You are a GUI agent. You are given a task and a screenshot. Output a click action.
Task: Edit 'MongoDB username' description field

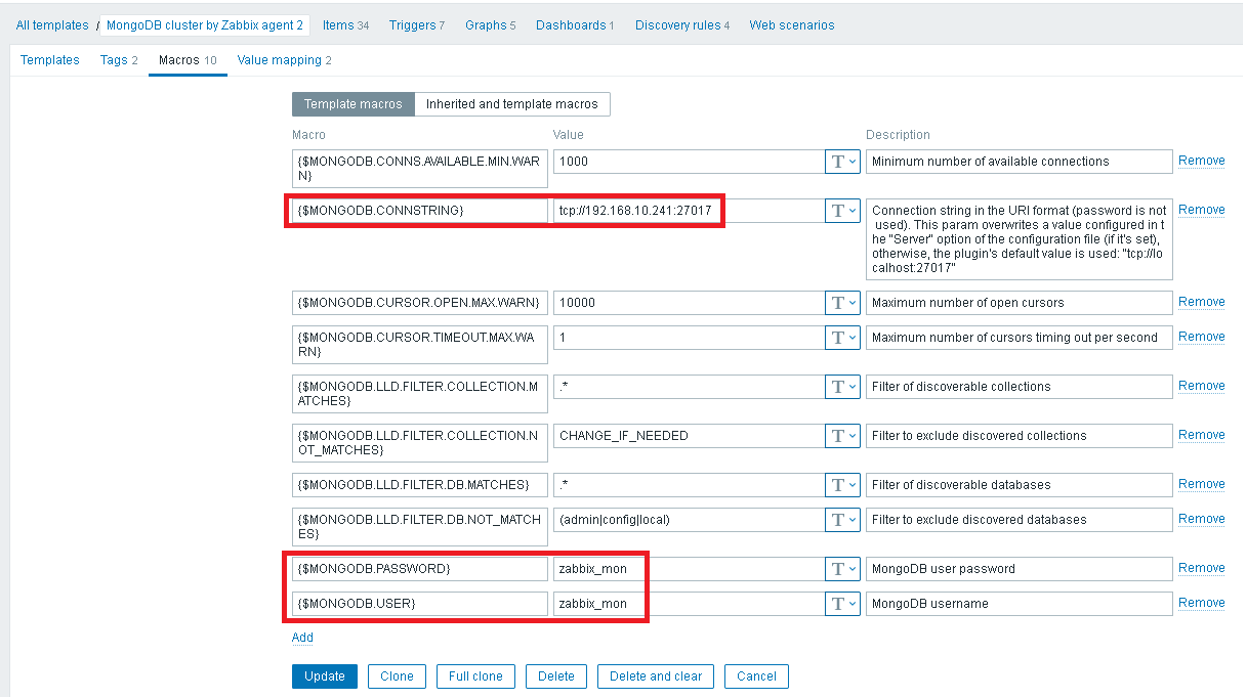(1019, 603)
